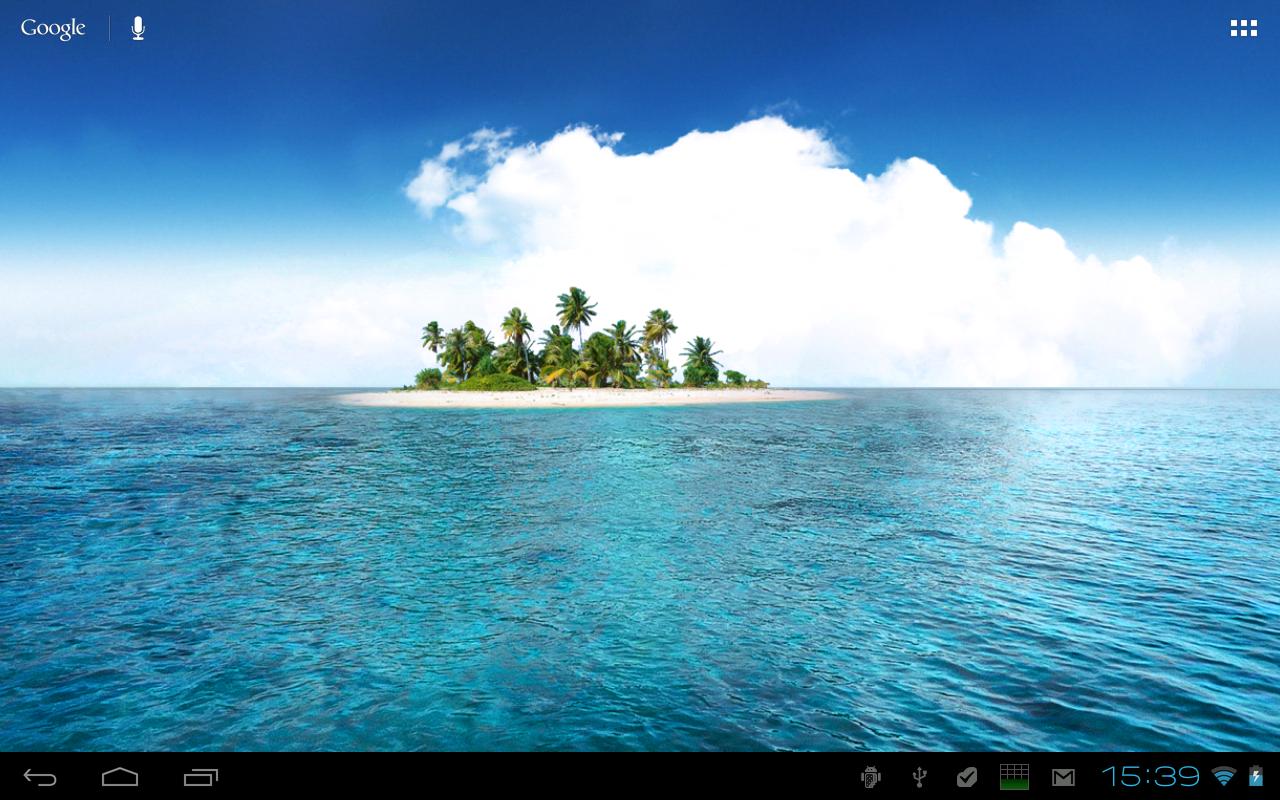This screenshot has height=800, width=1280.
Task: Tap the Wi-Fi signal indicator
Action: (1224, 776)
